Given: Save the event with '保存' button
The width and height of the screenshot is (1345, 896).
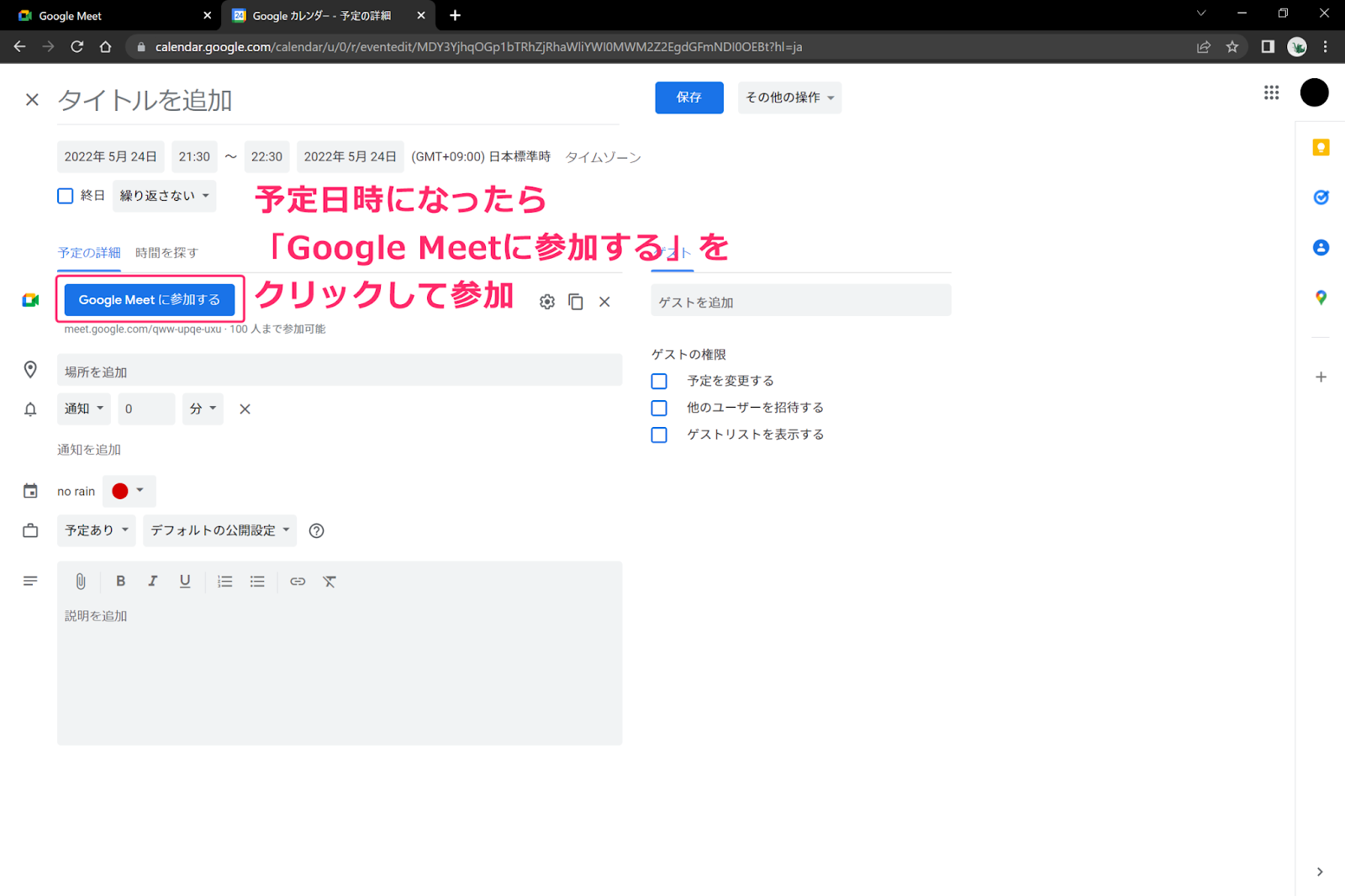Looking at the screenshot, I should pyautogui.click(x=689, y=98).
